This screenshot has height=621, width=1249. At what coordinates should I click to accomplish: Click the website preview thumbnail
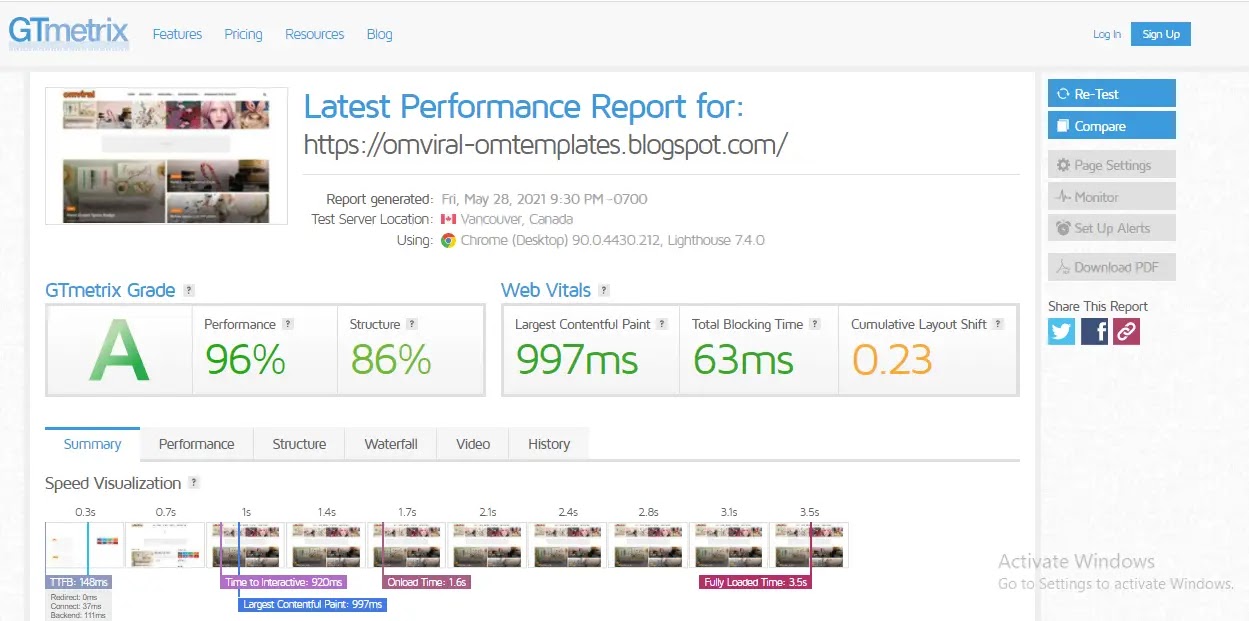(166, 156)
